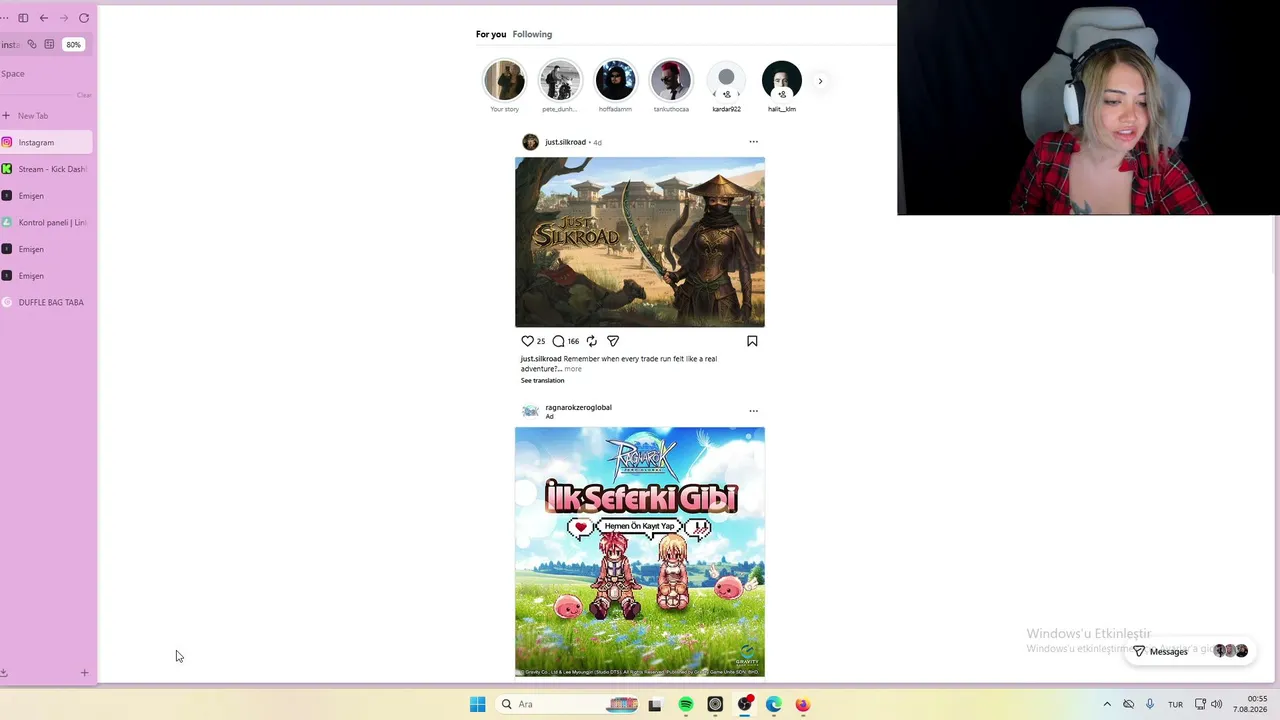Toggle the browser sidebar panel icon
This screenshot has height=720, width=1280.
[x=23, y=18]
